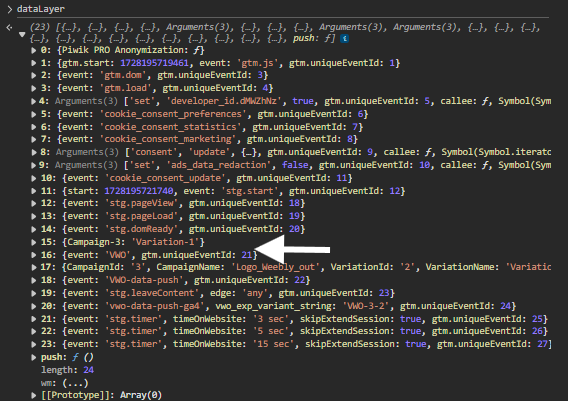Expand entry 10 cookie_consent_update

[34, 178]
